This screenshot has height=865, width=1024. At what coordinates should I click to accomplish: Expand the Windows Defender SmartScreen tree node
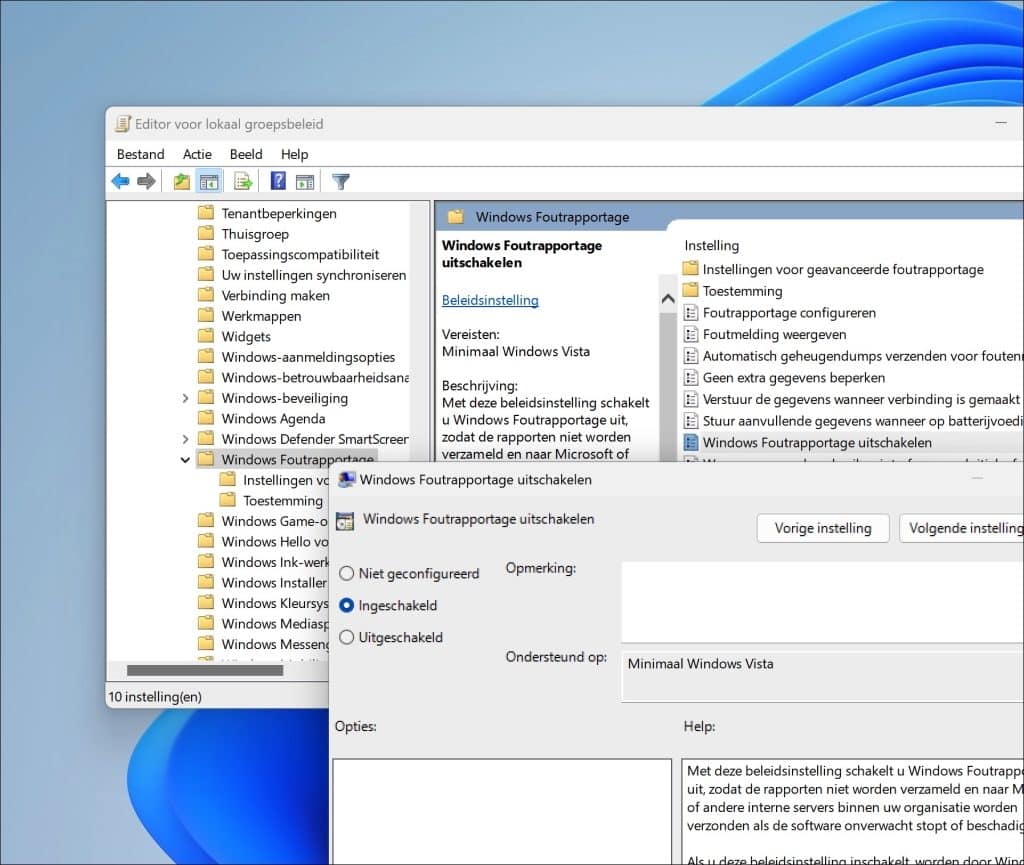coord(185,439)
